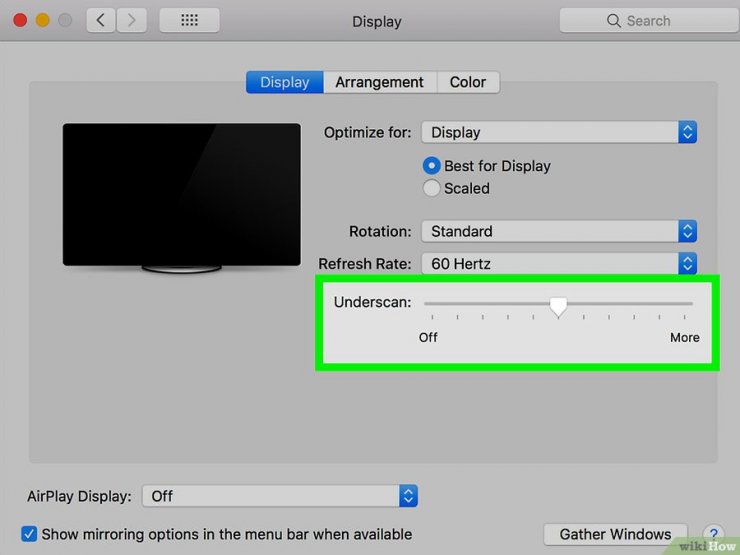
Task: Open the Refresh Rate dropdown
Action: [x=559, y=263]
